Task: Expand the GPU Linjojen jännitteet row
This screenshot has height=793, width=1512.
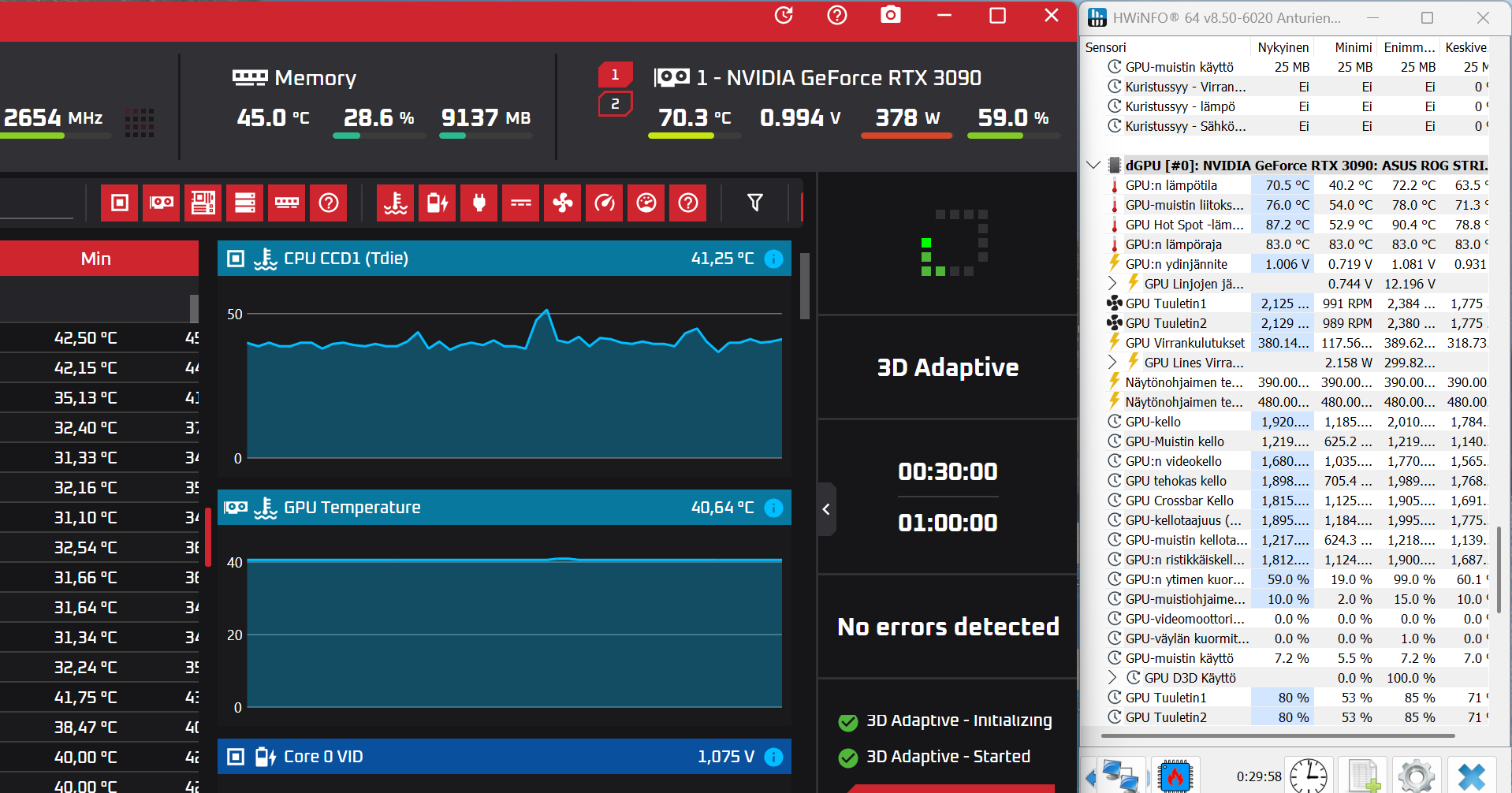Action: pos(1112,284)
